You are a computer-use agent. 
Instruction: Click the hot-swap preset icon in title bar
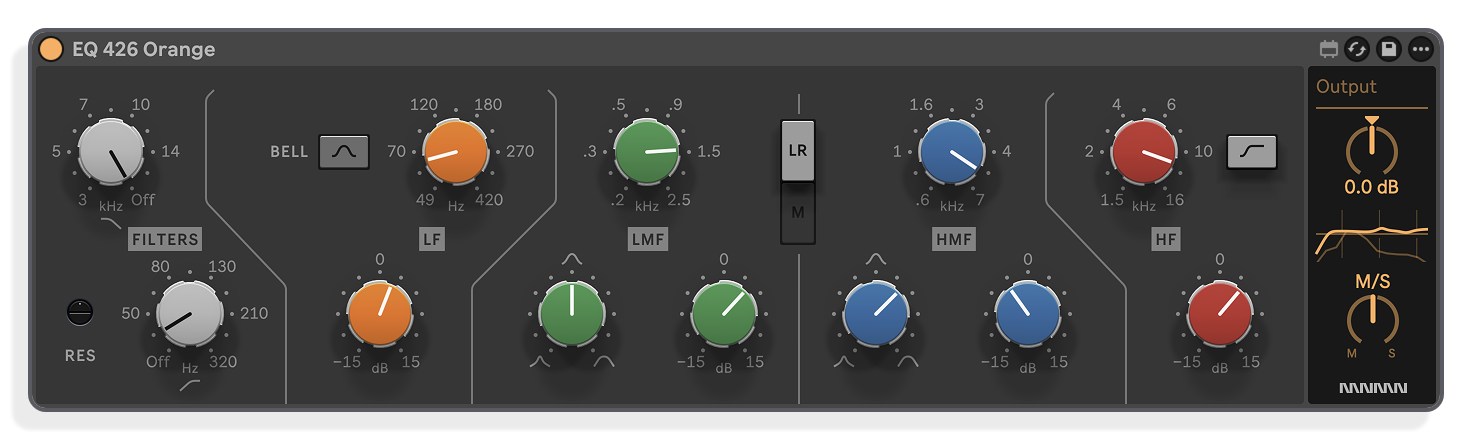coord(1357,48)
